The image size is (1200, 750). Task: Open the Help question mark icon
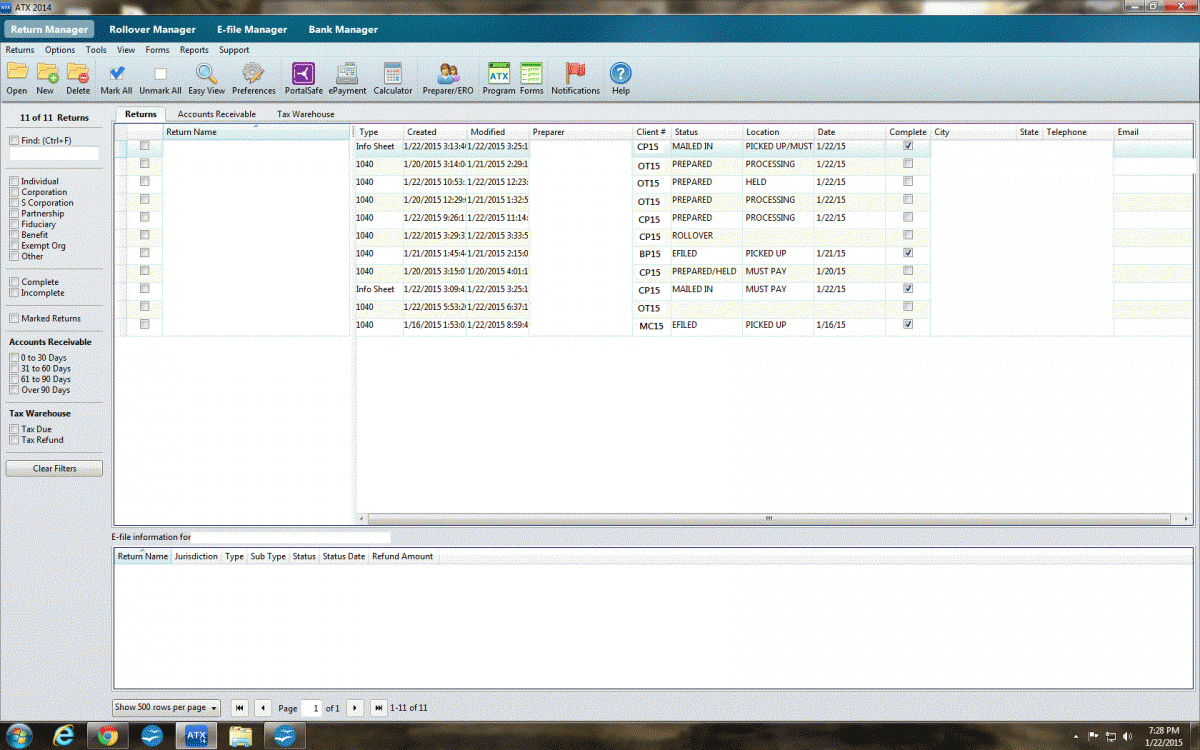621,72
